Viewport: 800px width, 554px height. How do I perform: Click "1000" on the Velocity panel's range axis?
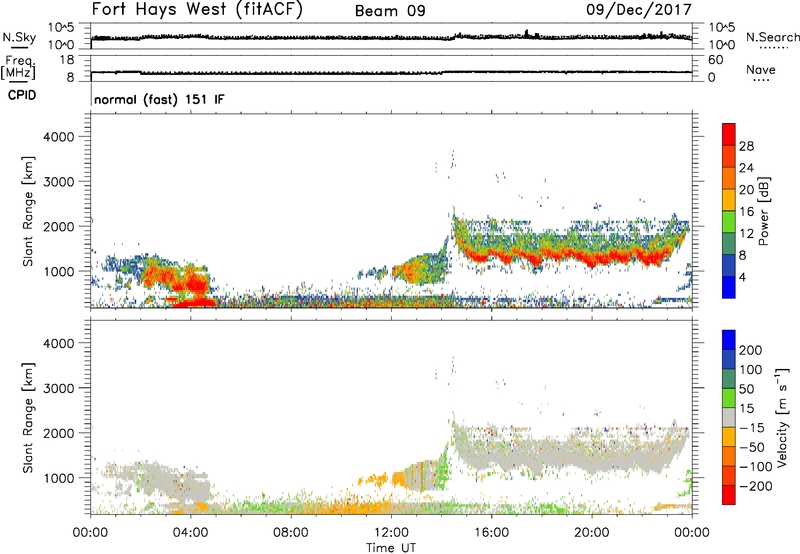pos(59,478)
